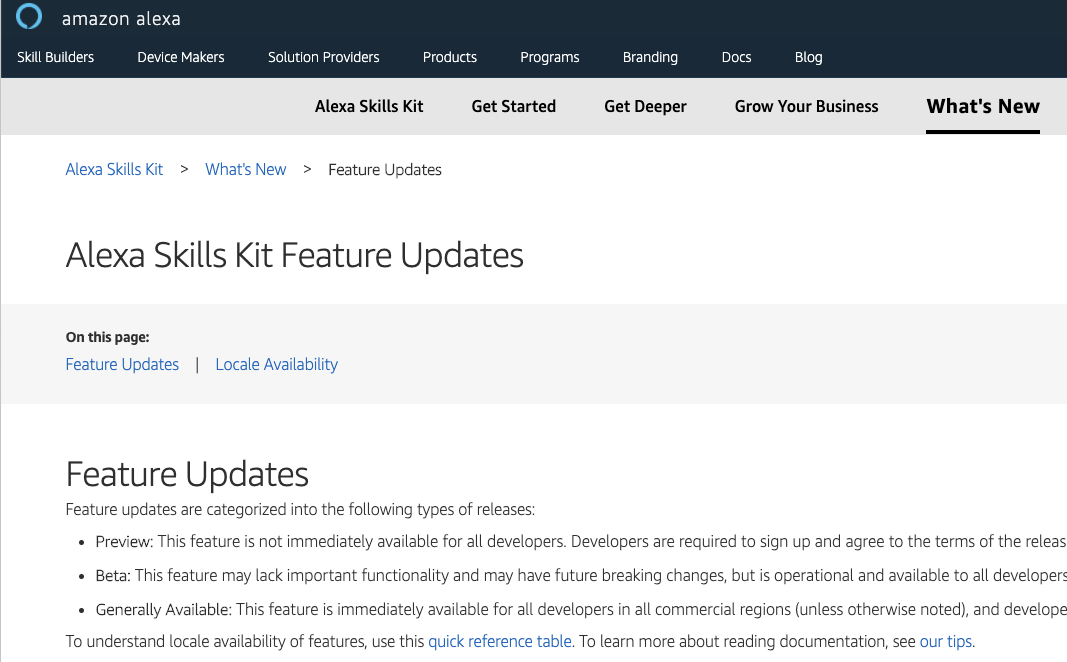Follow the What's New breadcrumb link

tap(246, 169)
